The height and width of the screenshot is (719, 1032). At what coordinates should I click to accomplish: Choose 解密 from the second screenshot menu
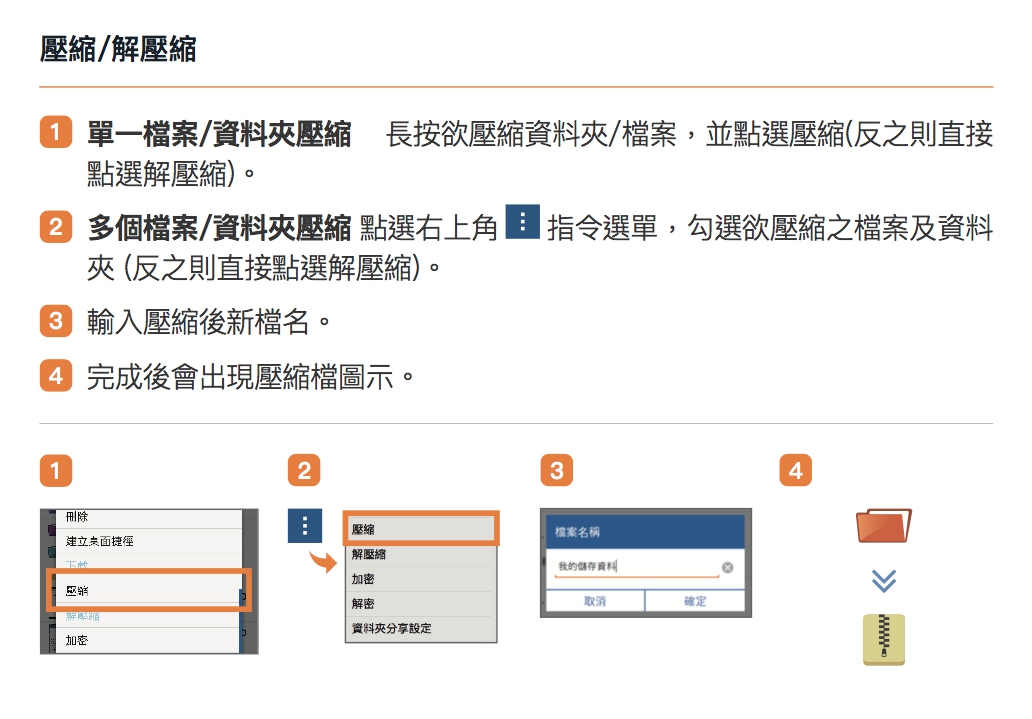click(x=421, y=604)
